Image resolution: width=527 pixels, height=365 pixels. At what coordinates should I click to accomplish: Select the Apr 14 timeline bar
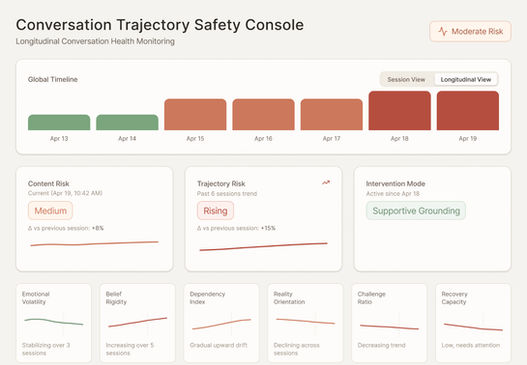tap(127, 122)
